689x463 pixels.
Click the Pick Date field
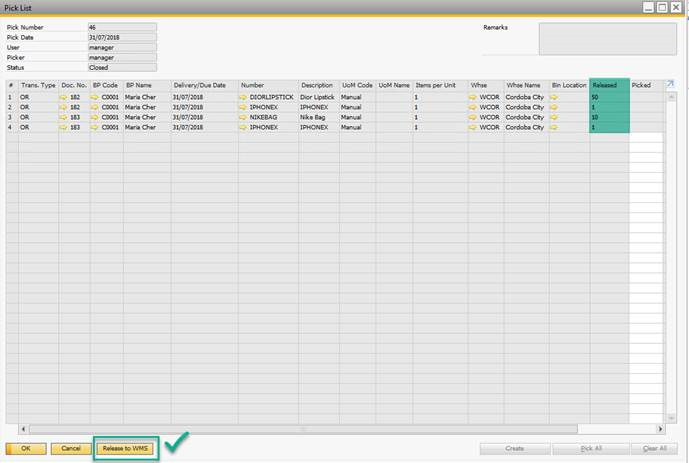pyautogui.click(x=121, y=37)
